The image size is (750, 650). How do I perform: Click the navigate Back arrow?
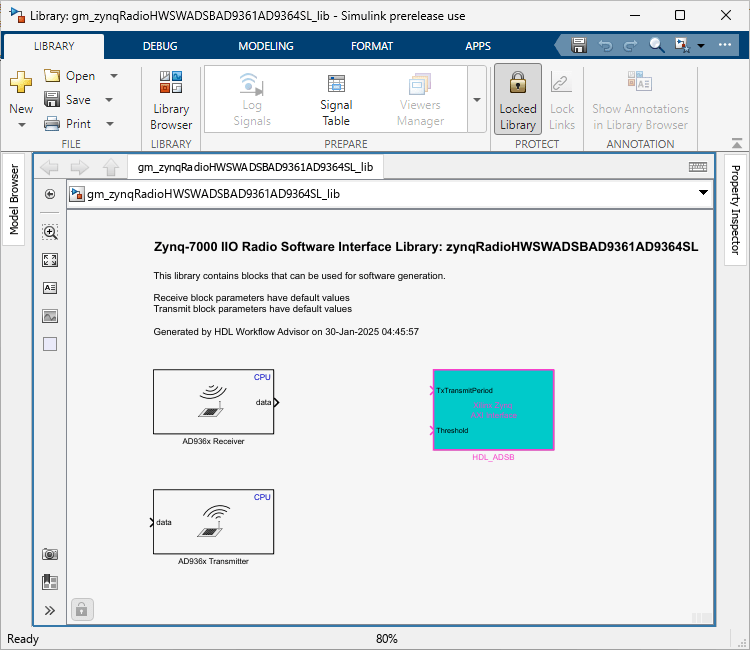coord(49,167)
